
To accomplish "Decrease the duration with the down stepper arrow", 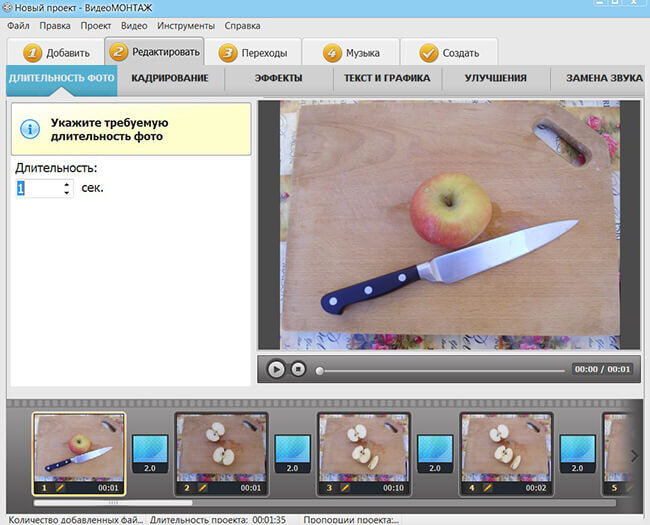I will point(67,193).
